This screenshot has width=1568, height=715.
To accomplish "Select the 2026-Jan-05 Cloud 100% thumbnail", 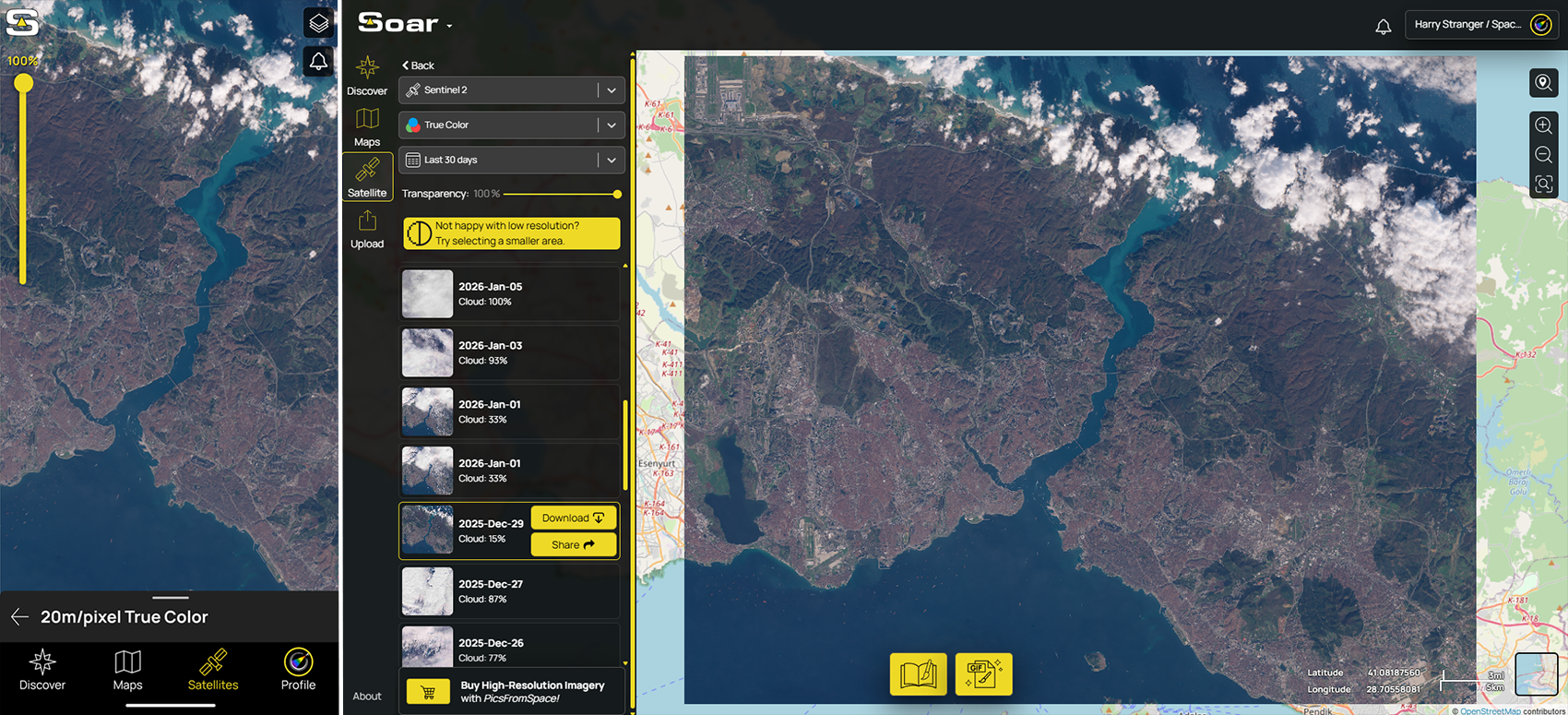I will click(427, 293).
